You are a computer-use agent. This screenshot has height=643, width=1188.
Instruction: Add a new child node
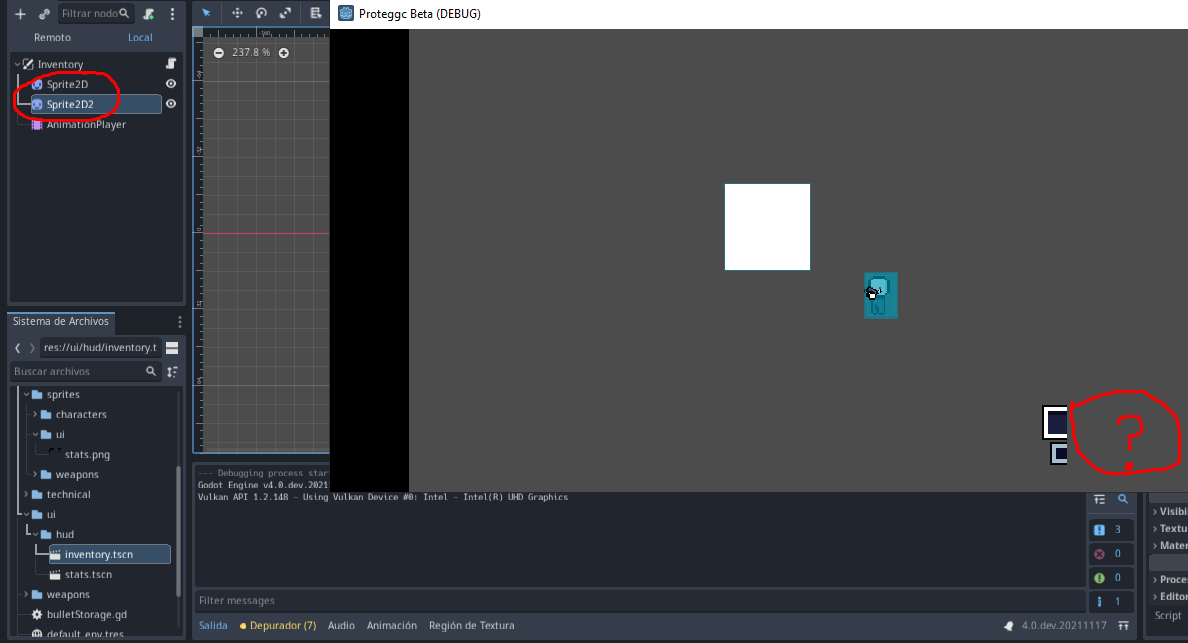[x=20, y=14]
